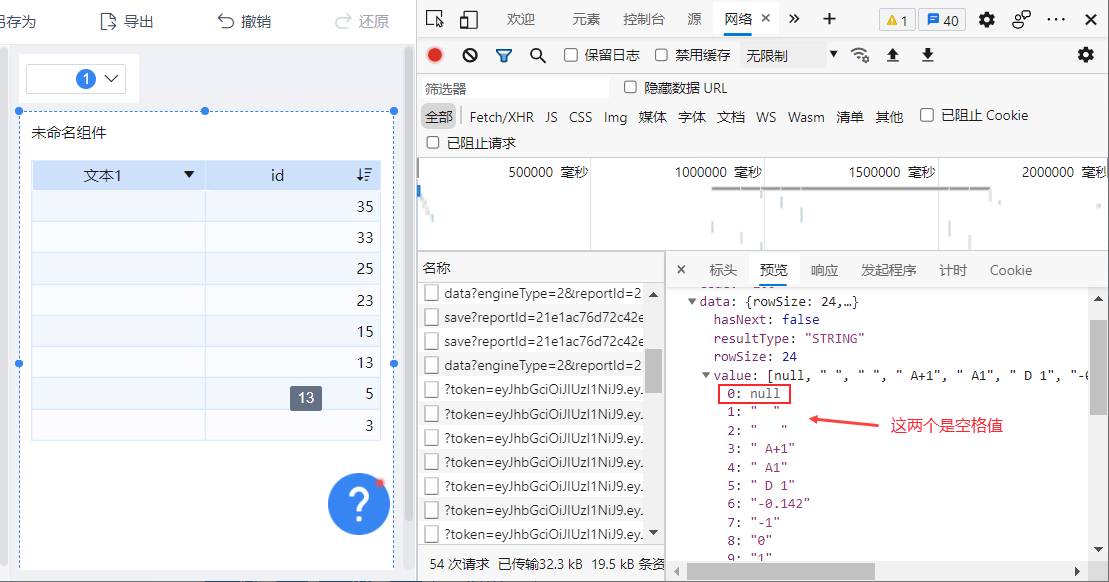Click the request list scroll-down arrow
Viewport: 1109px width, 582px height.
tap(654, 532)
